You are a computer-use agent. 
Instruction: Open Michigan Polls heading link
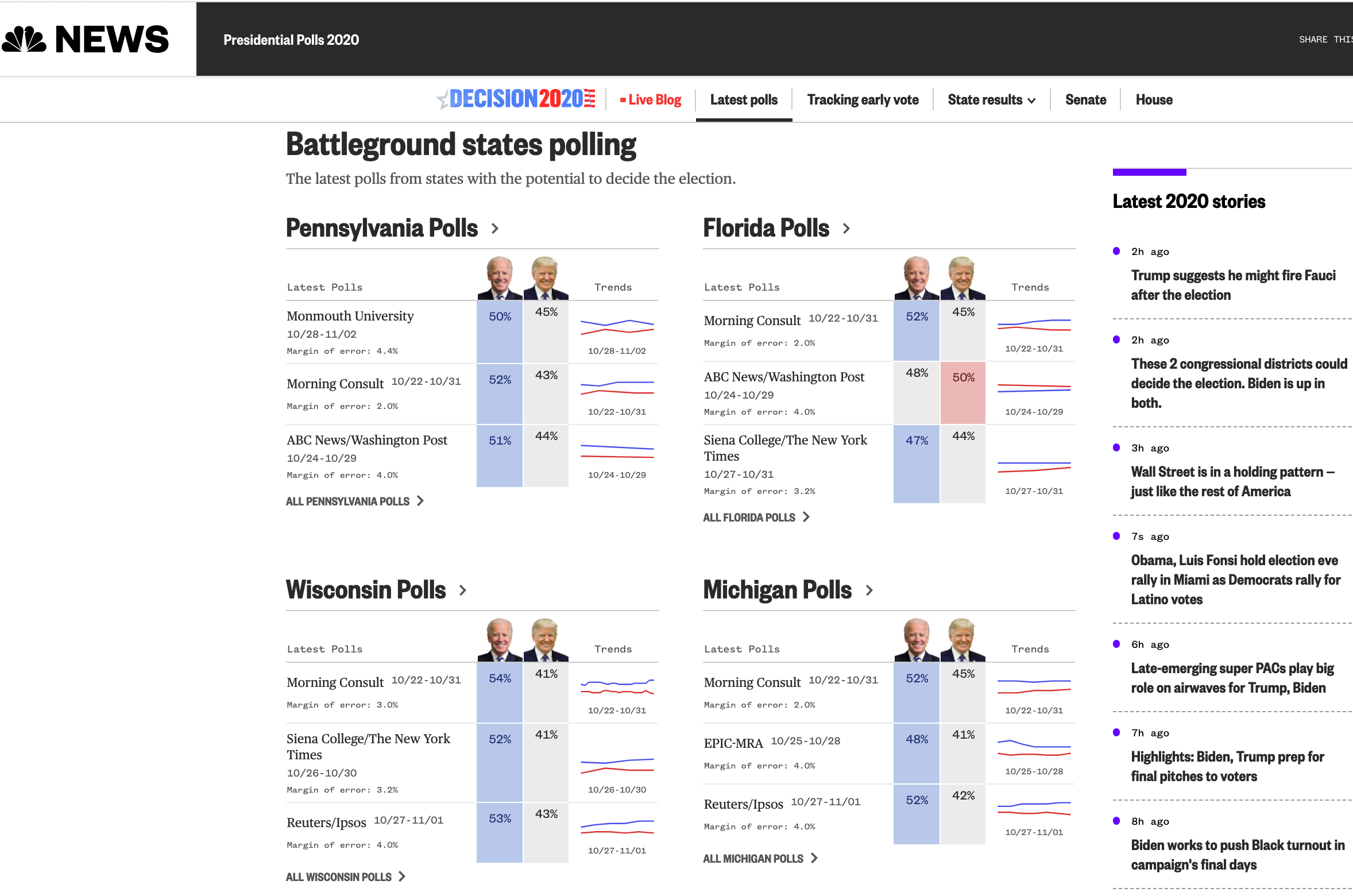click(x=777, y=590)
